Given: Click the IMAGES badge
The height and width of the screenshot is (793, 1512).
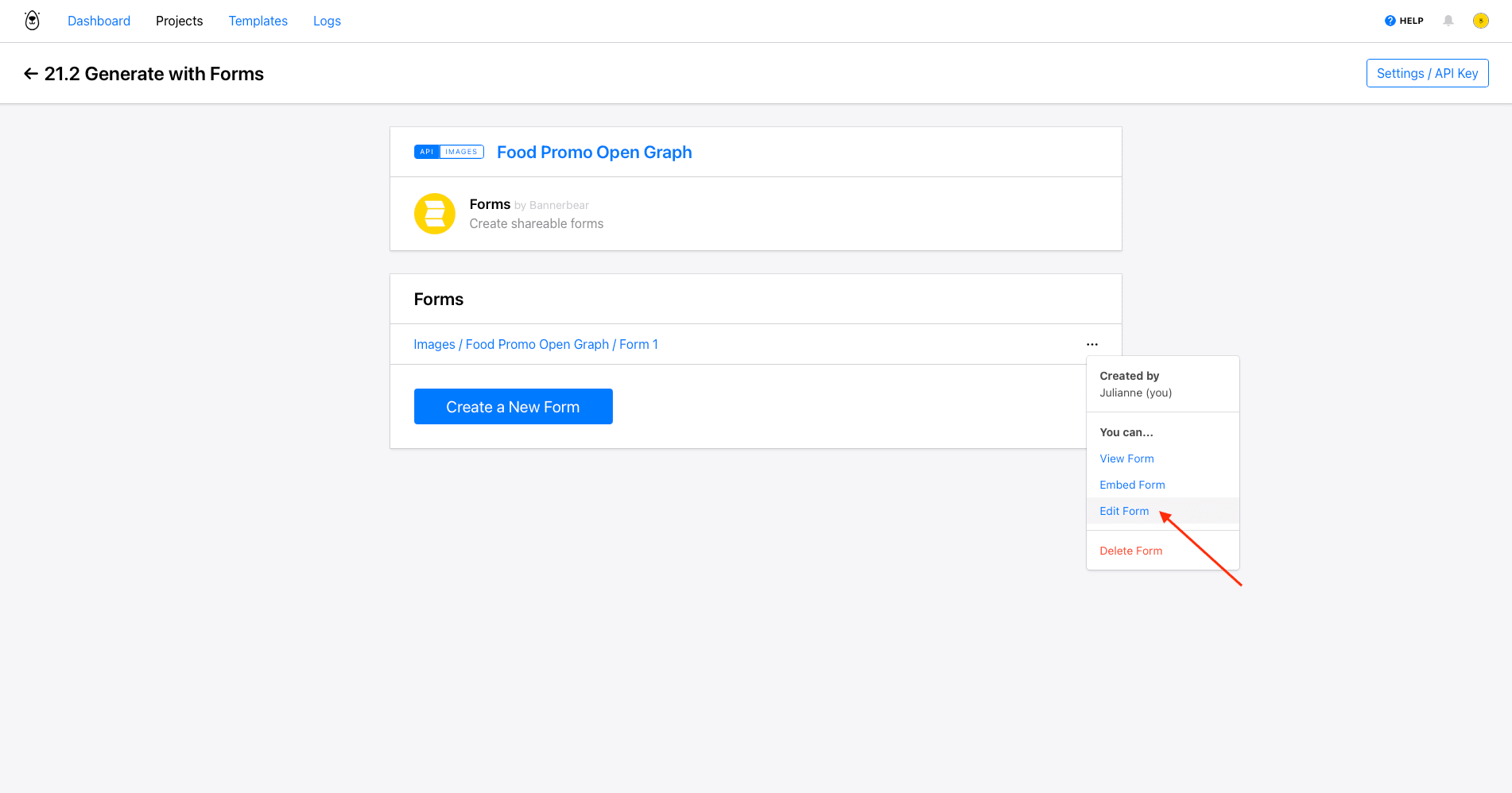Looking at the screenshot, I should point(460,150).
